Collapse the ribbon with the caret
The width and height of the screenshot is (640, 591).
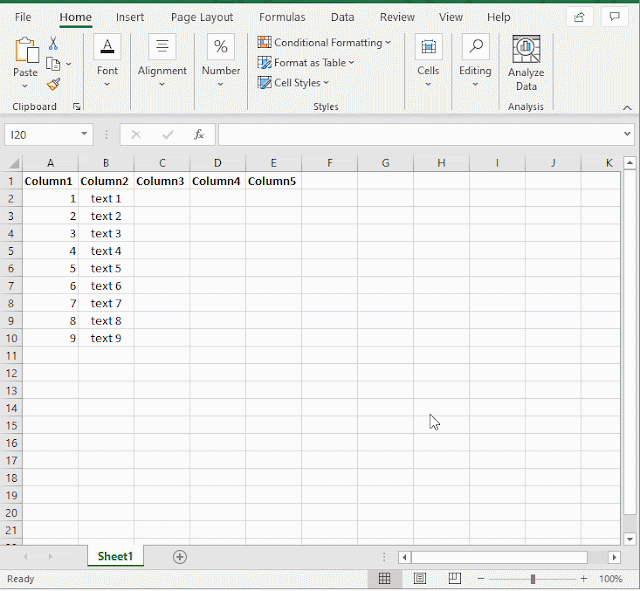point(627,108)
